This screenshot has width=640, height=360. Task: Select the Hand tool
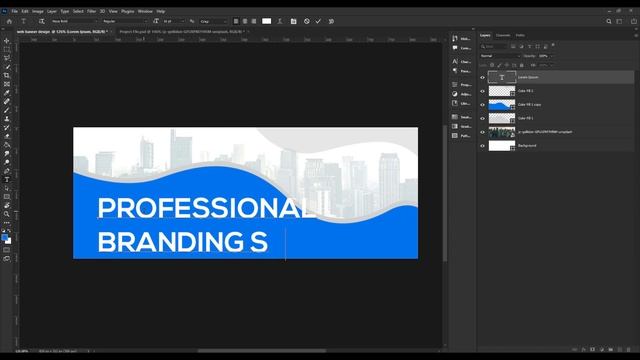click(7, 205)
